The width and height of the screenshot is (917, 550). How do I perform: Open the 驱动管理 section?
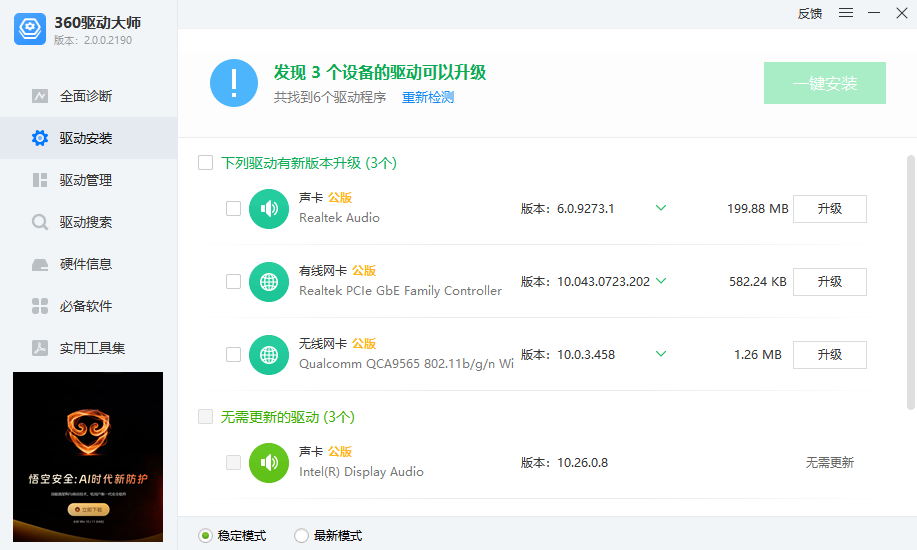tap(88, 180)
